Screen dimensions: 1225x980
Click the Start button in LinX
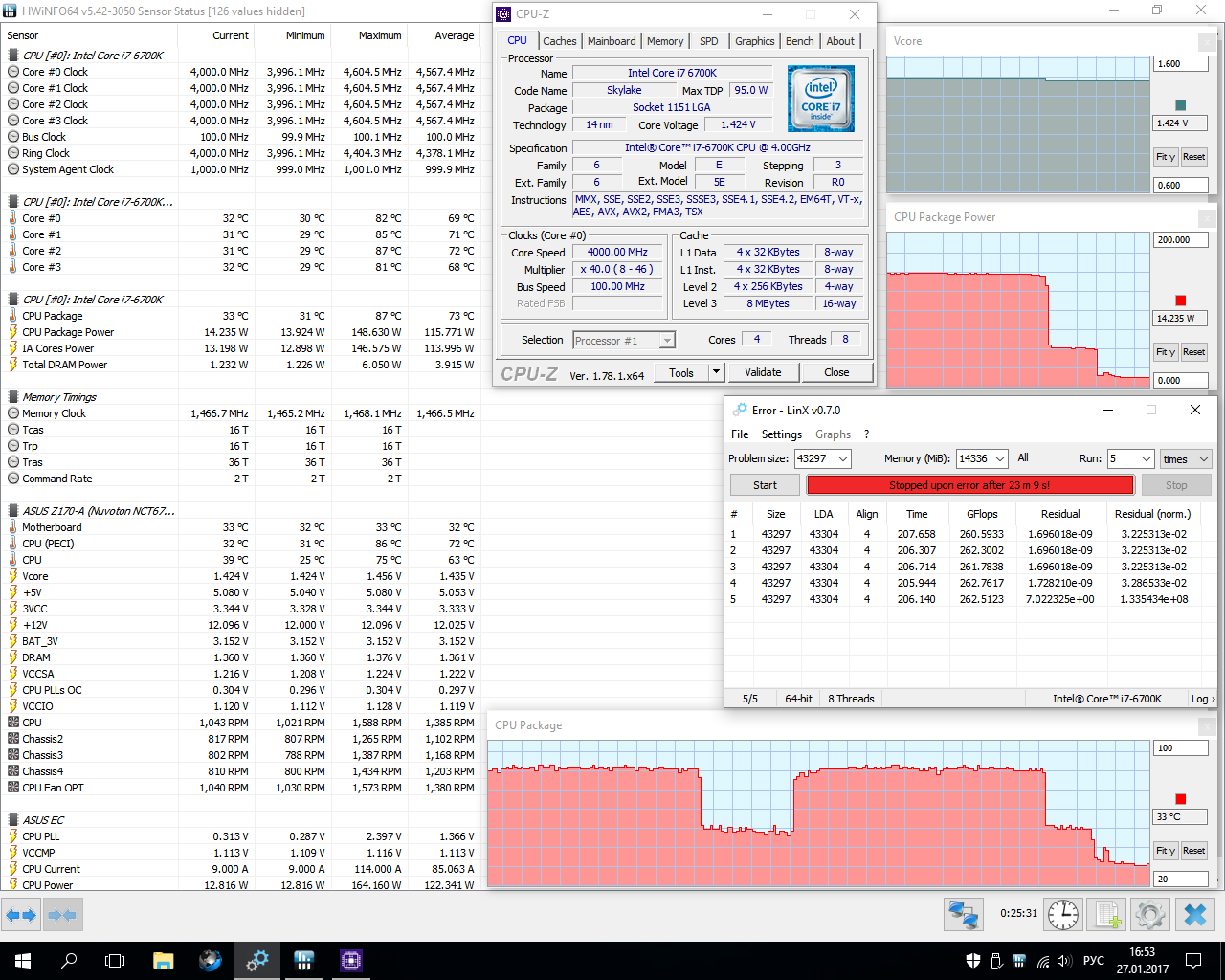coord(765,485)
